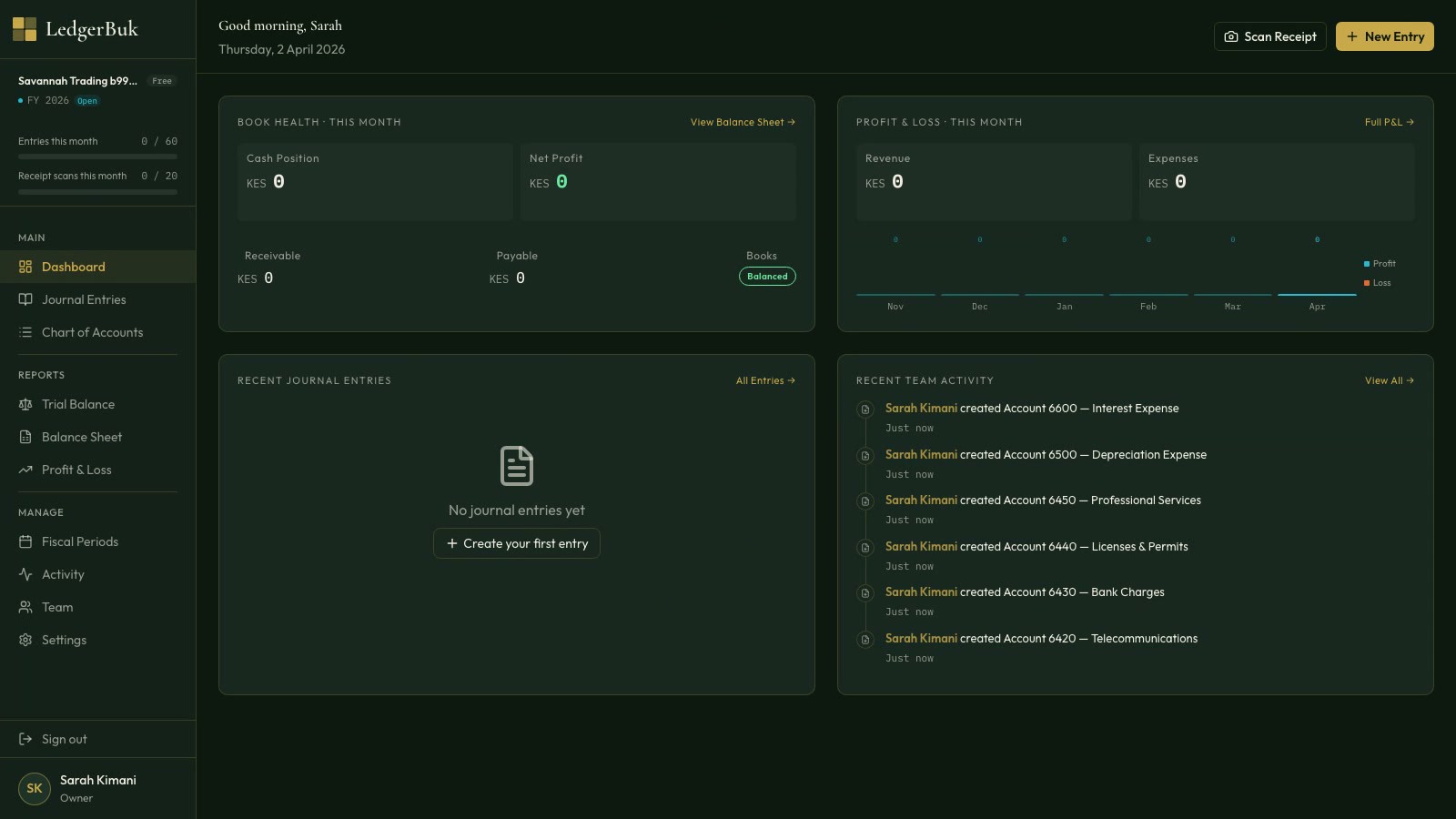The height and width of the screenshot is (819, 1456).
Task: Go to Chart of Accounts page
Action: tap(92, 332)
